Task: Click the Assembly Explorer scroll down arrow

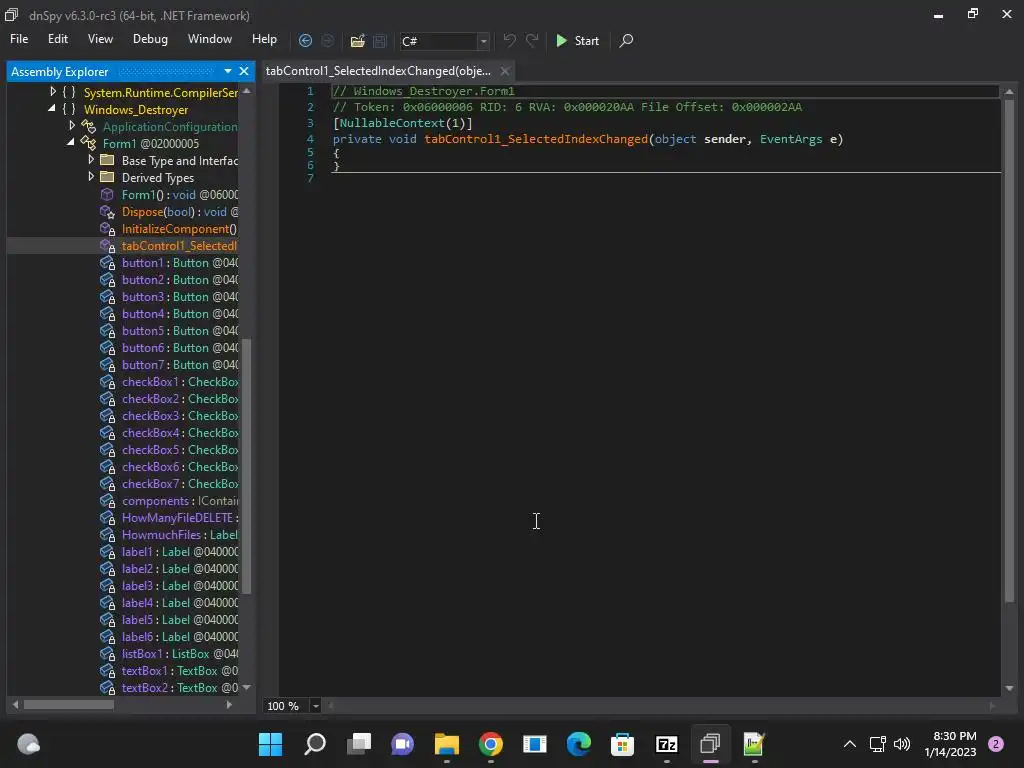Action: (x=246, y=687)
